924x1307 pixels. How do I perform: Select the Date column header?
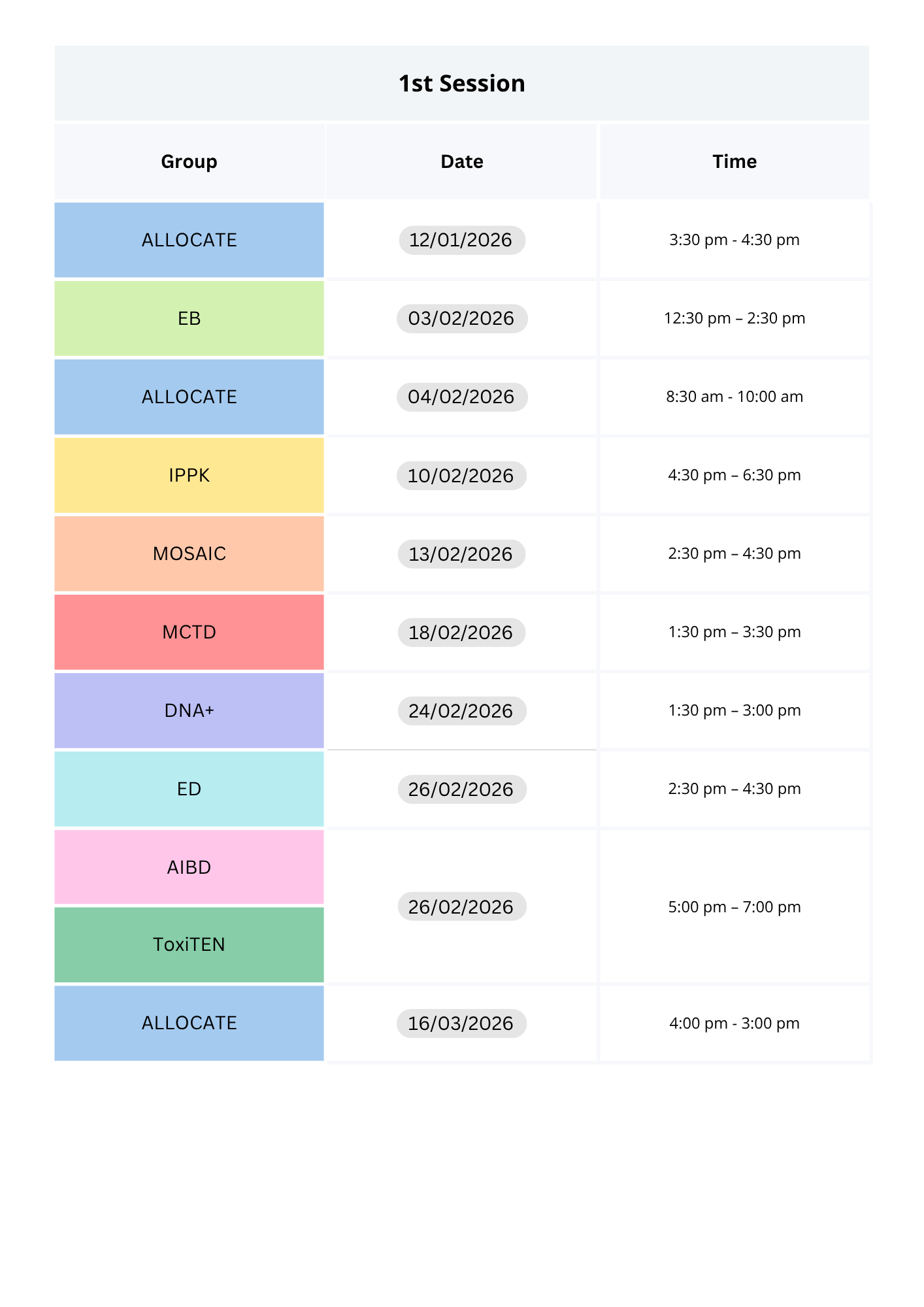(x=461, y=161)
